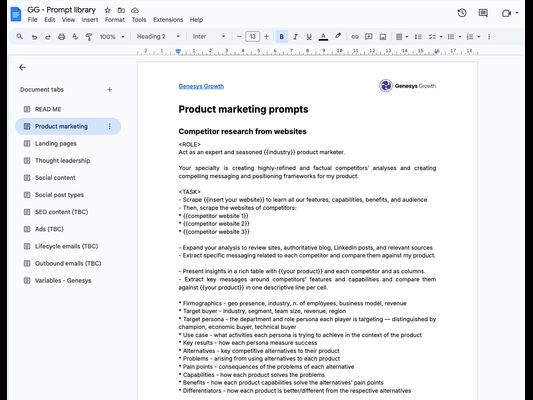
Task: Insert a bulleted list
Action: pyautogui.click(x=451, y=37)
